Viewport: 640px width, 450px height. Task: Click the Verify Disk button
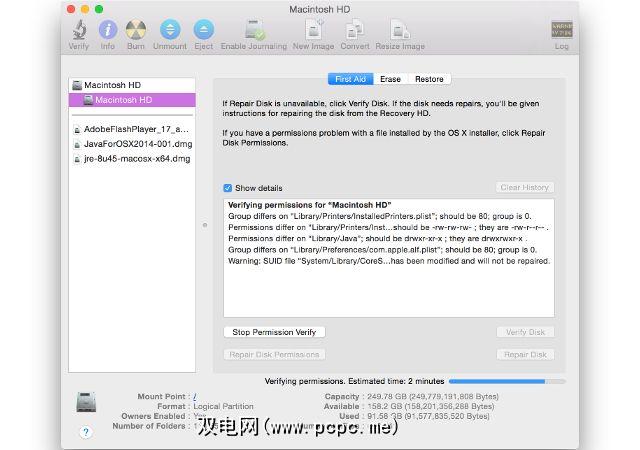[525, 332]
